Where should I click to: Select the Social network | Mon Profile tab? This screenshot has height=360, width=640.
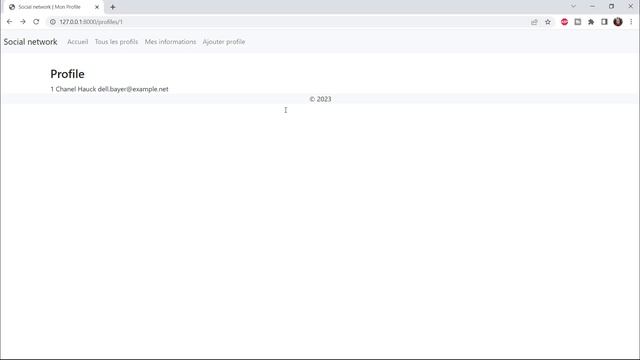[x=54, y=7]
